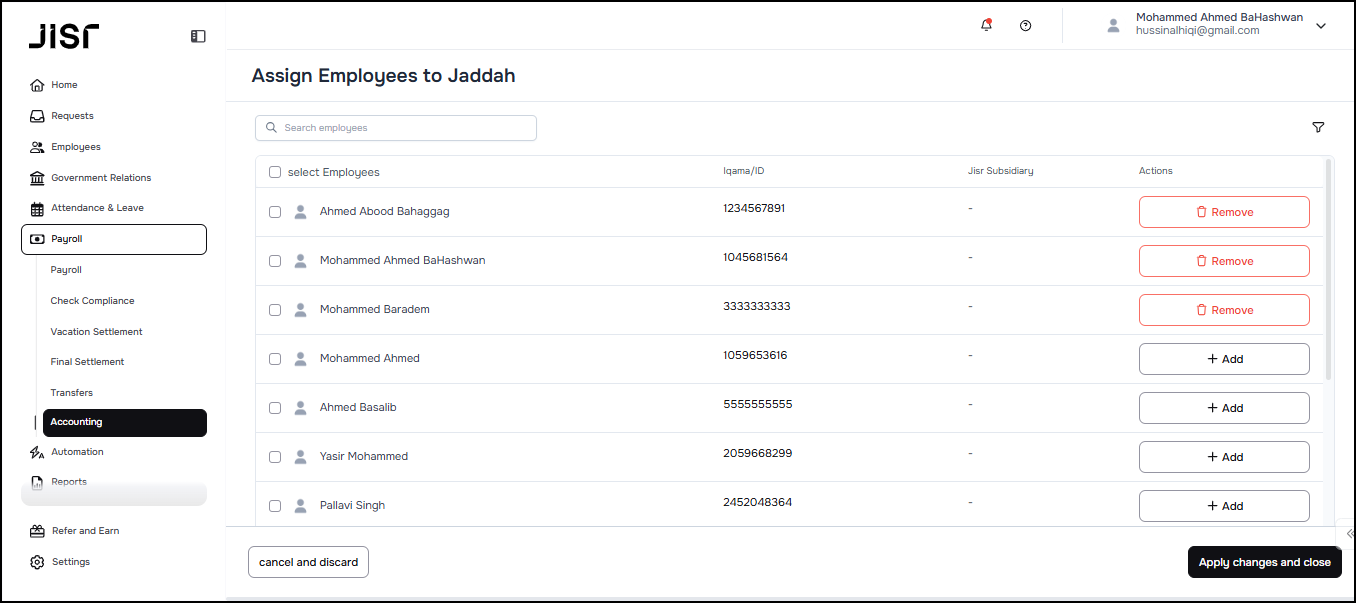
Task: Remove Mohammed Baradem from Jaddah
Action: click(x=1224, y=310)
